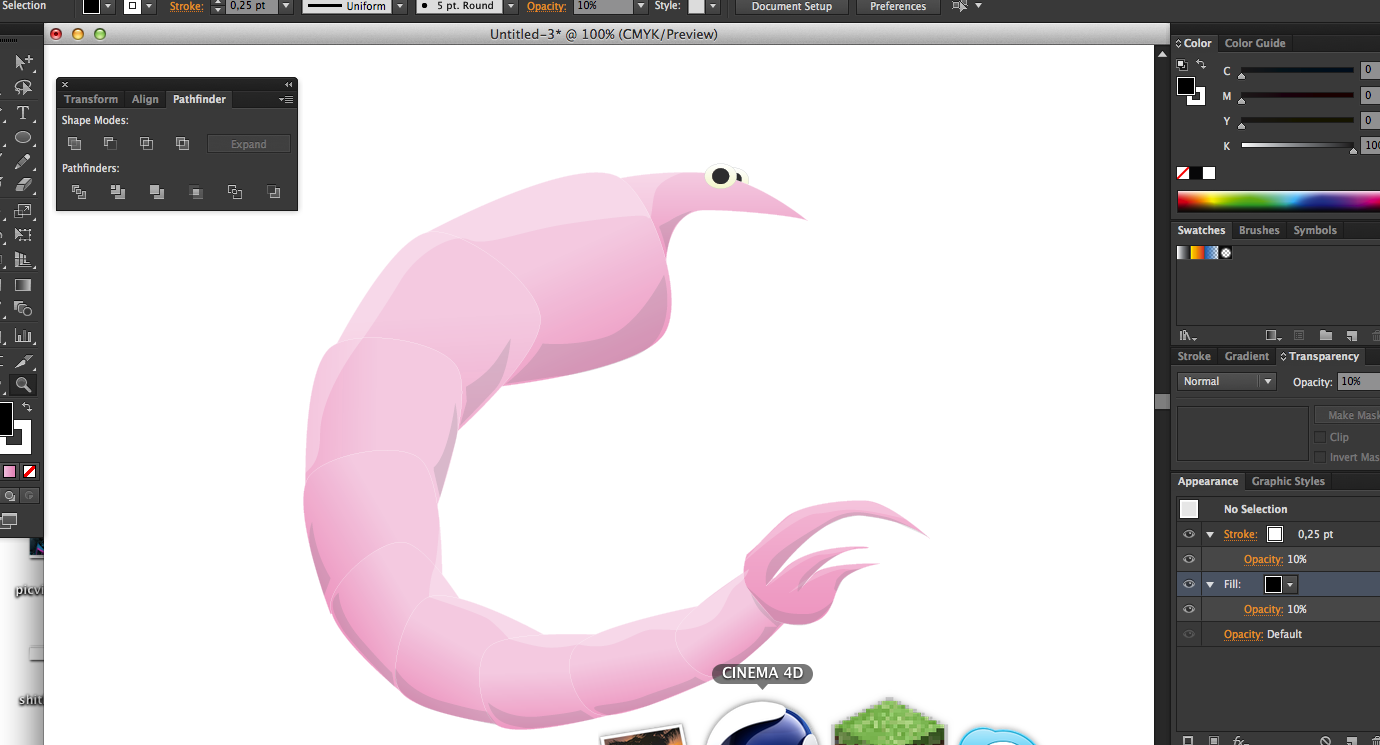
Task: Open the Normal blending mode dropdown
Action: pos(1227,381)
